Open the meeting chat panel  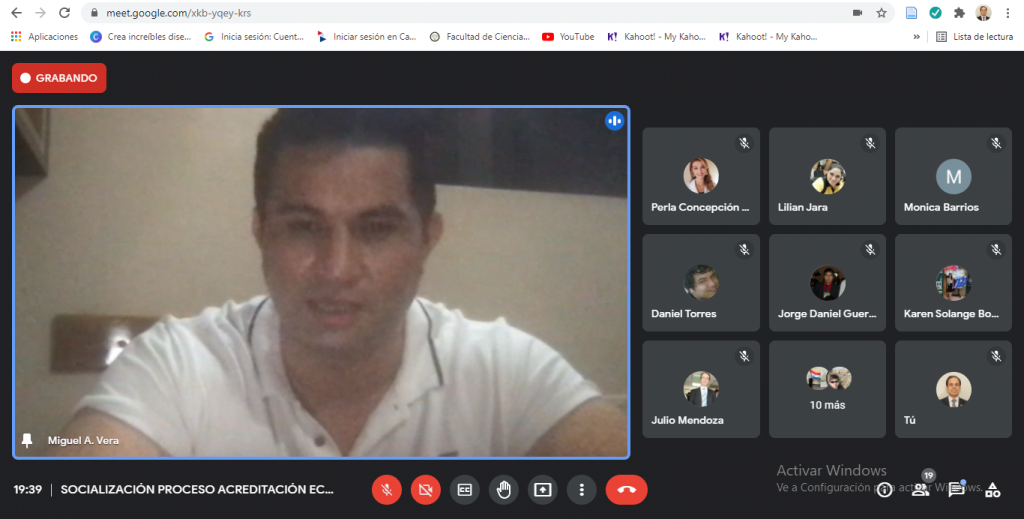tap(956, 489)
